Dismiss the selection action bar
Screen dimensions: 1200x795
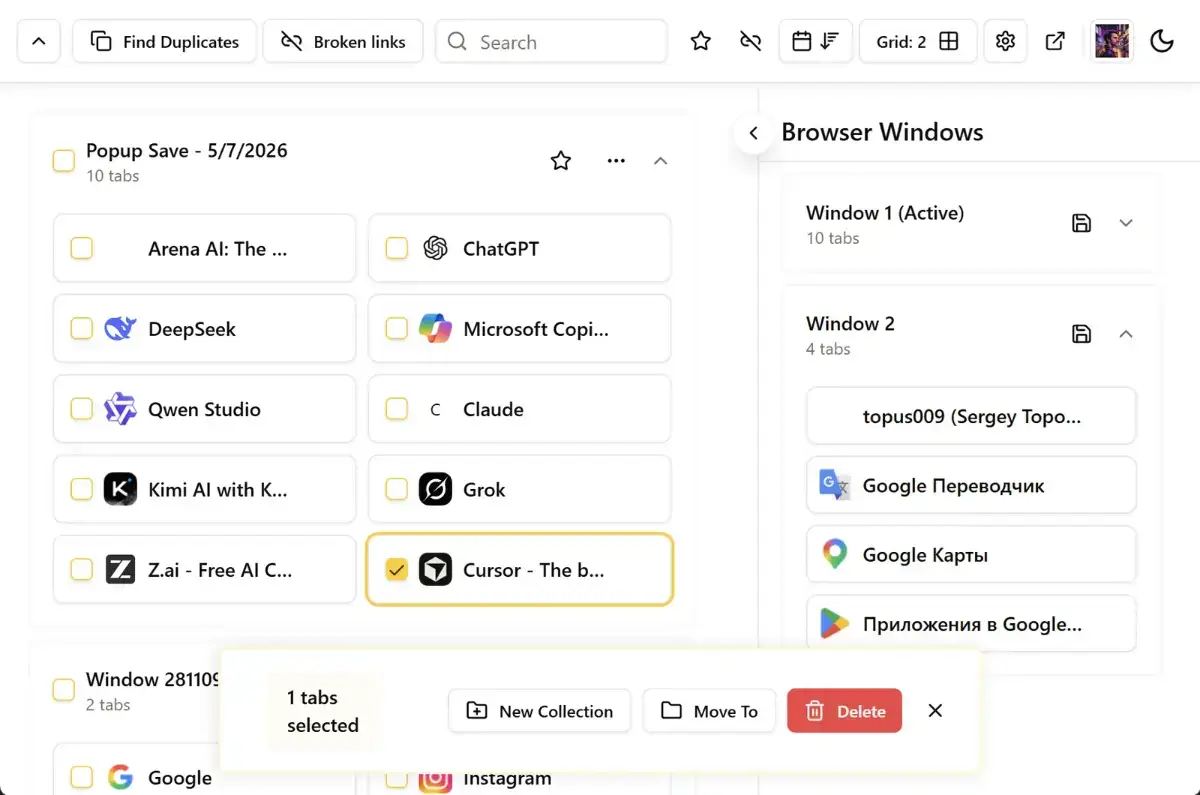935,711
